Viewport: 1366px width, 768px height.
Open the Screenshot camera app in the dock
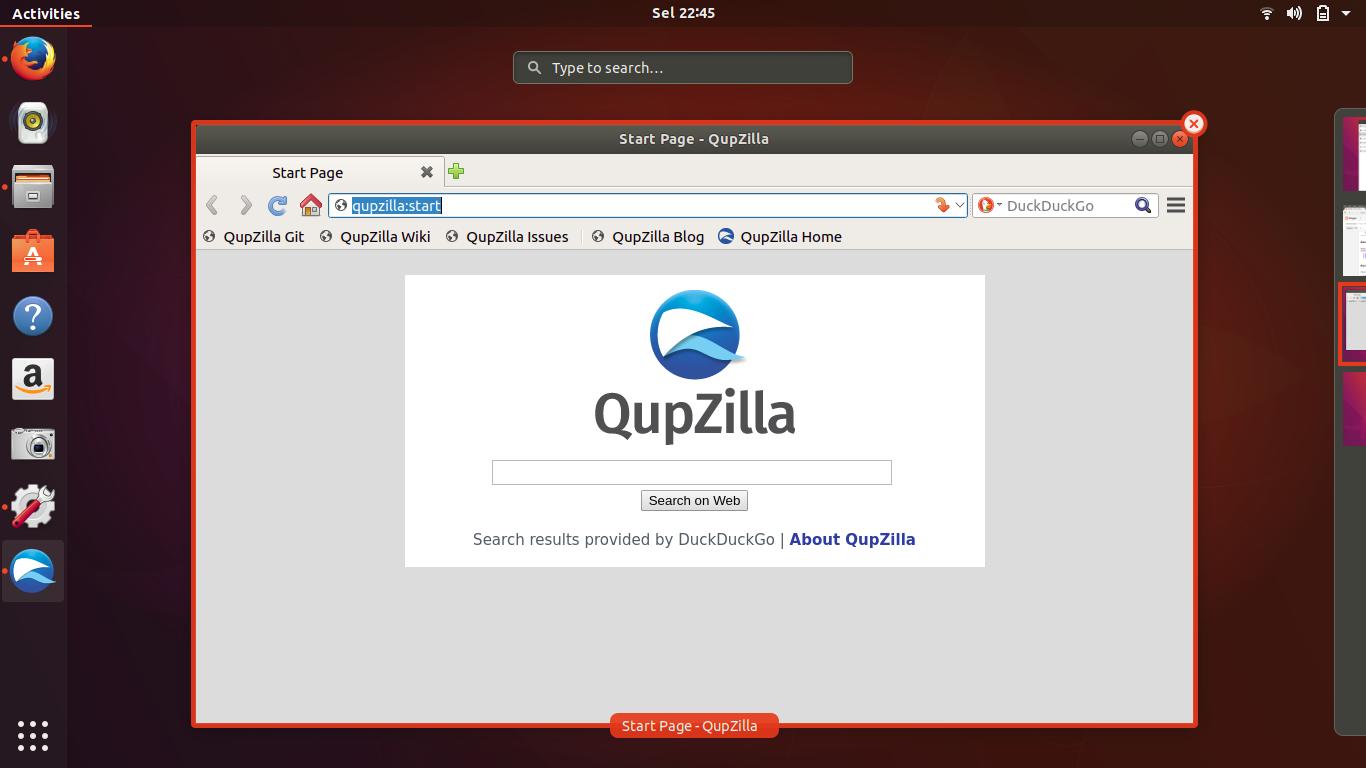click(33, 443)
